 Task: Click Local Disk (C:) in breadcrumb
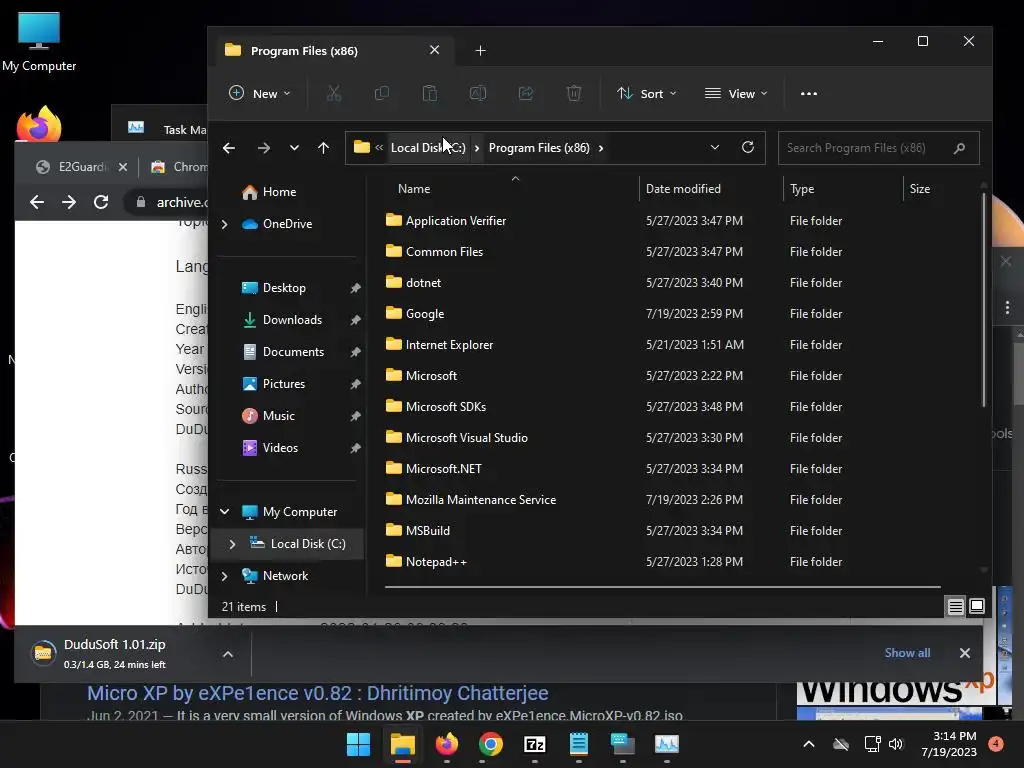[428, 148]
